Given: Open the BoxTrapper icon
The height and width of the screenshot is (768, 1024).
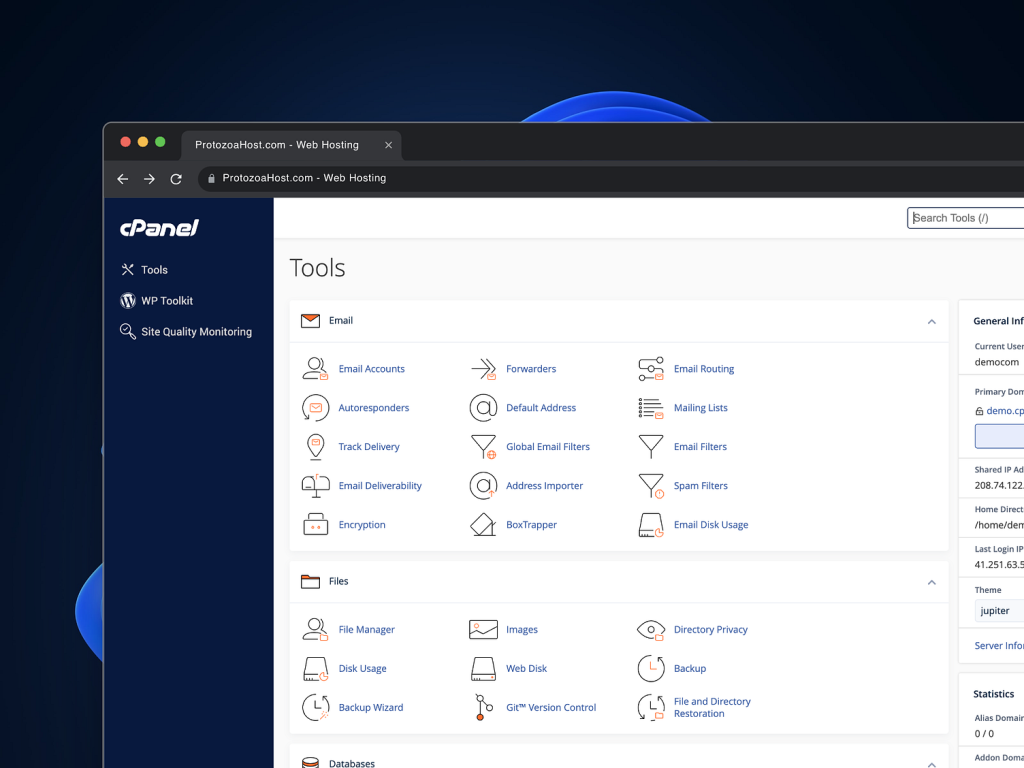Looking at the screenshot, I should tap(483, 525).
